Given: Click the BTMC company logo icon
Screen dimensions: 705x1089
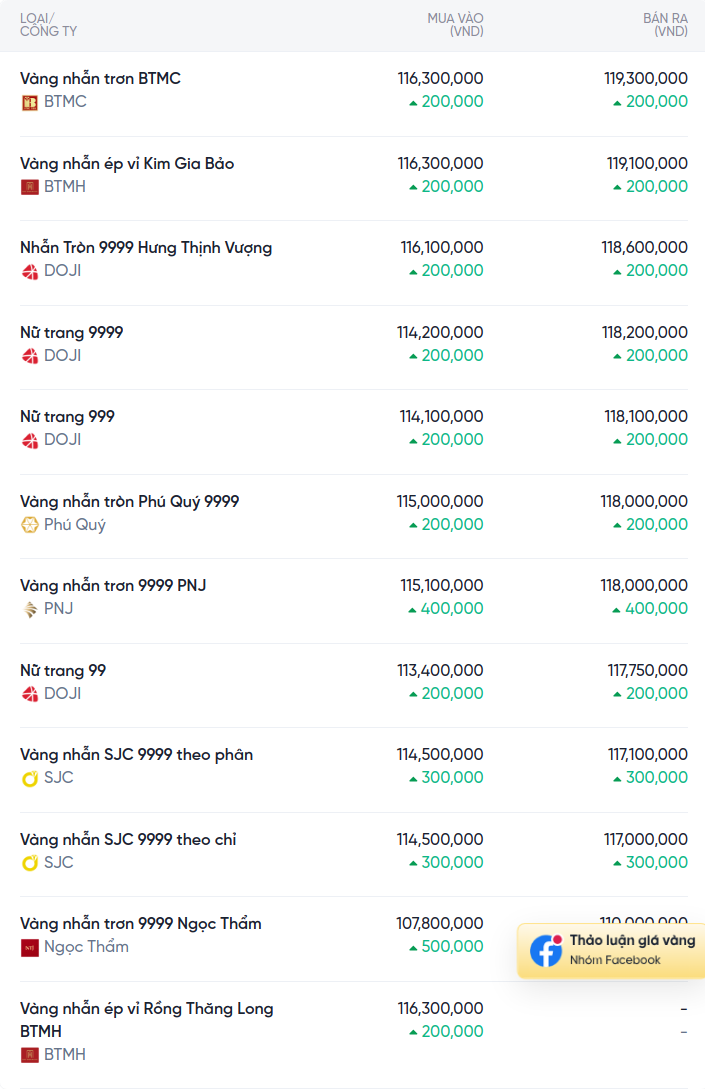Looking at the screenshot, I should point(29,103).
